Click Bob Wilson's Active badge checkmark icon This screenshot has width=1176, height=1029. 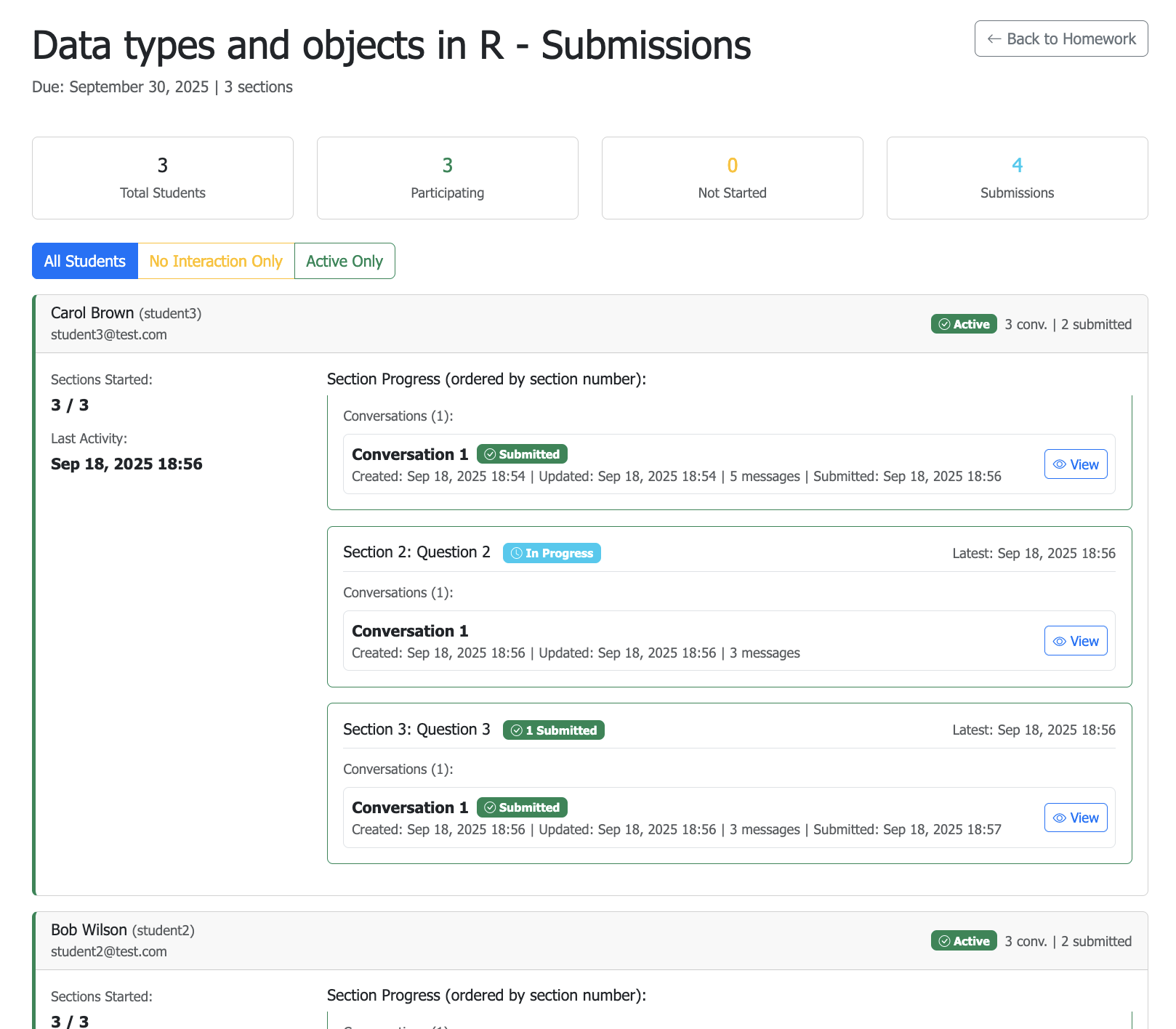click(x=944, y=942)
